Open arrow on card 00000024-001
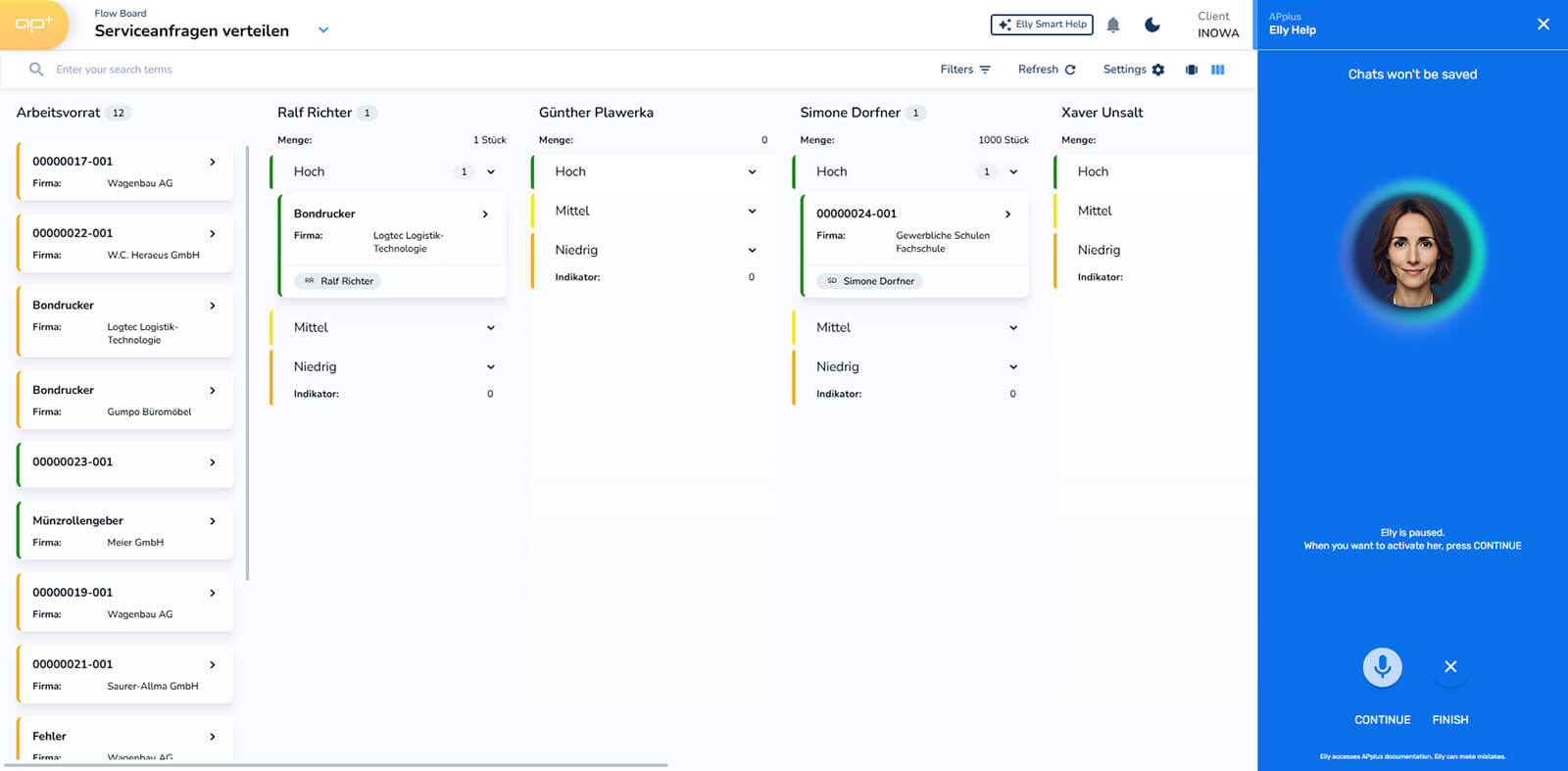Image resolution: width=1568 pixels, height=771 pixels. tap(1007, 214)
